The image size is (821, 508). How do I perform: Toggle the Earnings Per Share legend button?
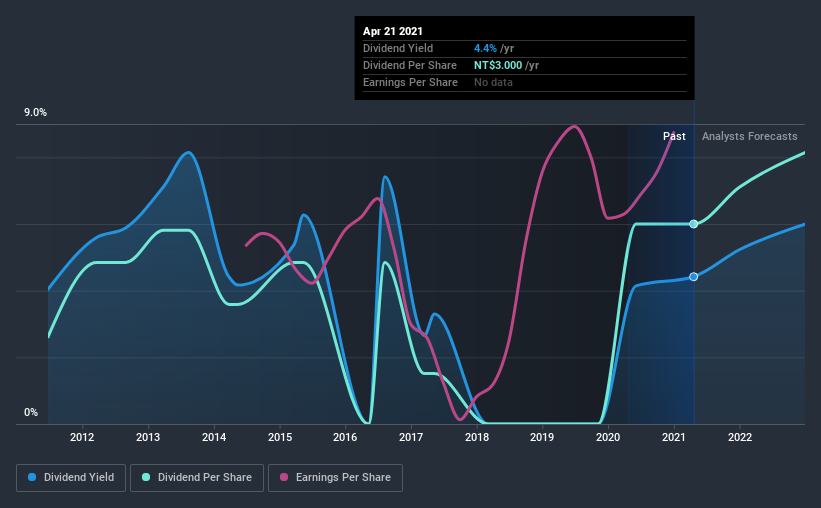coord(336,478)
